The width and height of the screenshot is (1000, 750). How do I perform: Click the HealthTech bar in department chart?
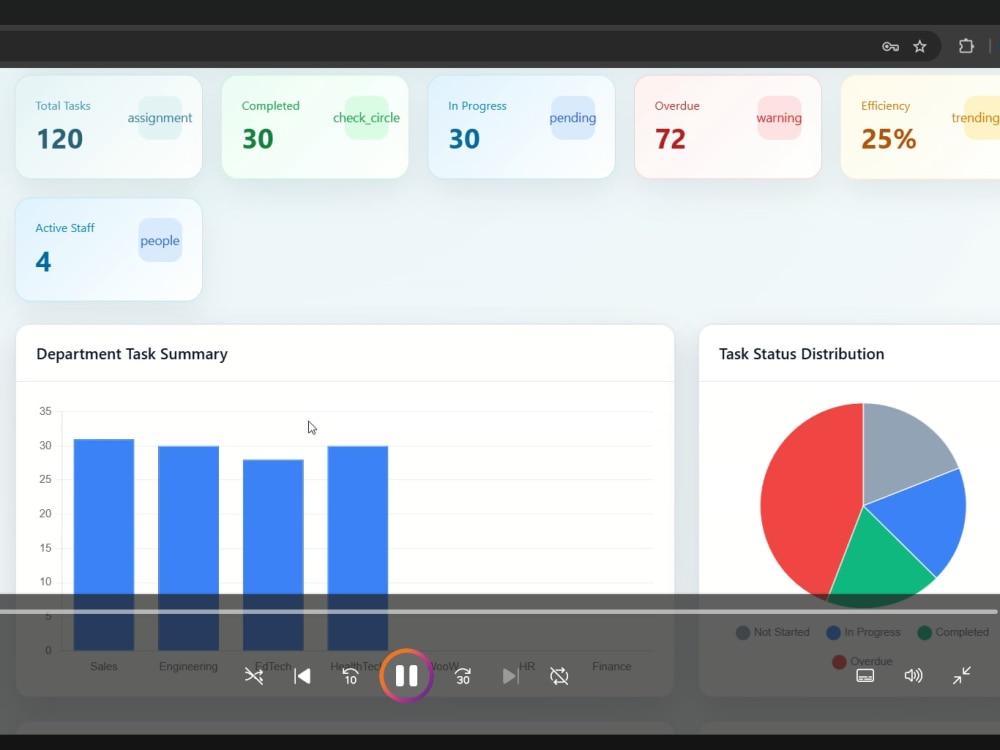coord(358,548)
